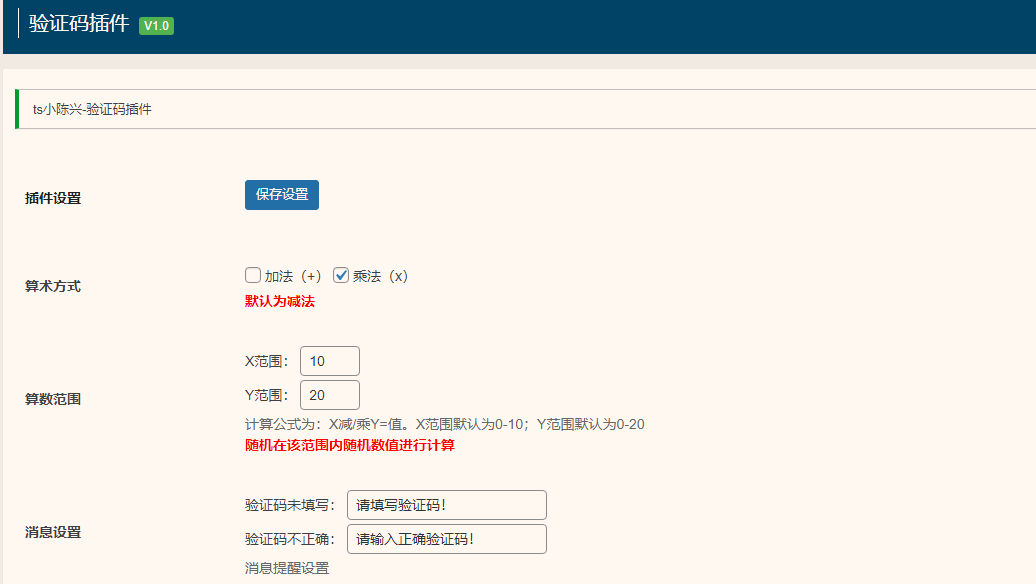Enable the 加法 (+) checkbox

[x=252, y=275]
